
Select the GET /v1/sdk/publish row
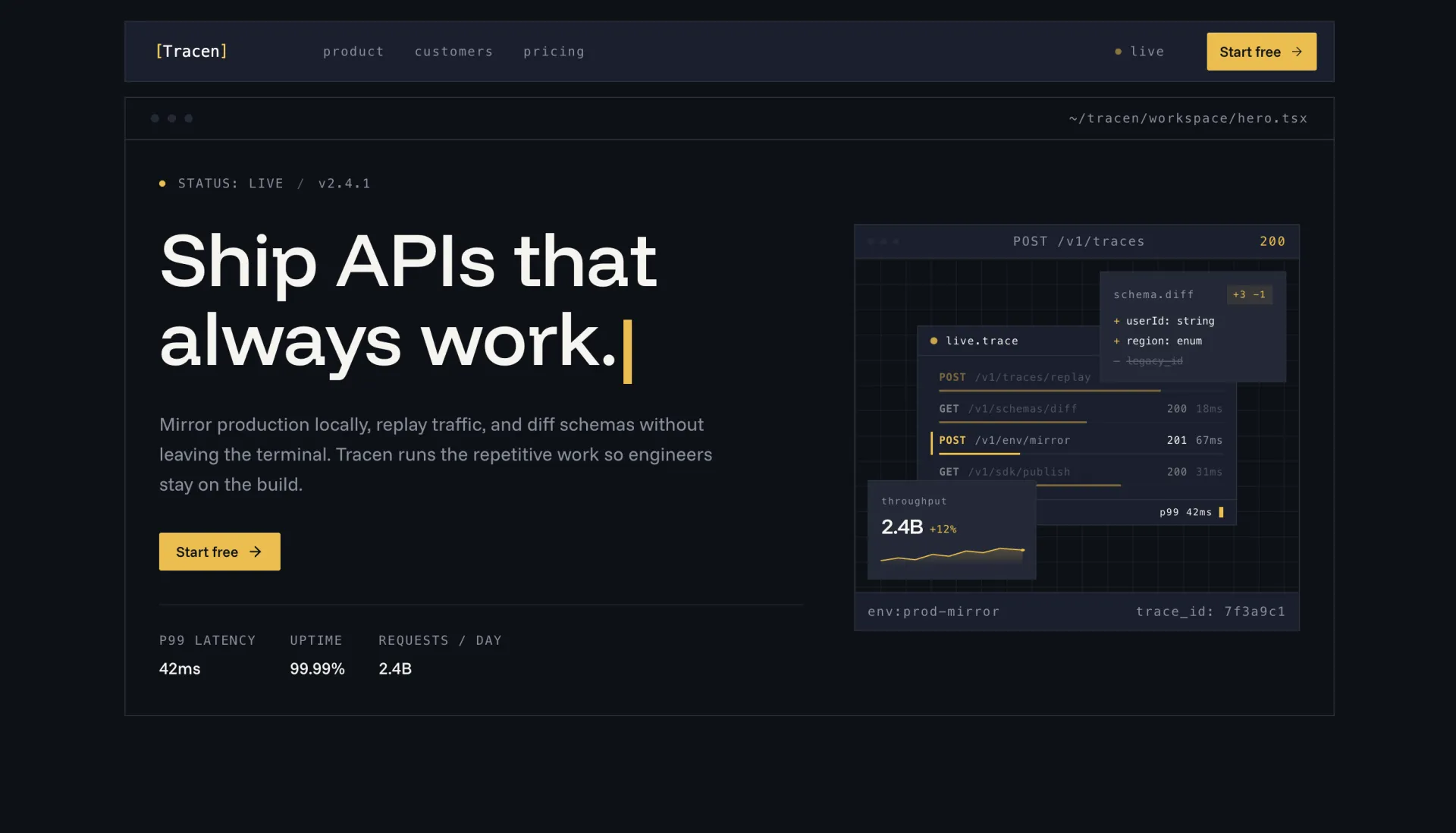1081,474
